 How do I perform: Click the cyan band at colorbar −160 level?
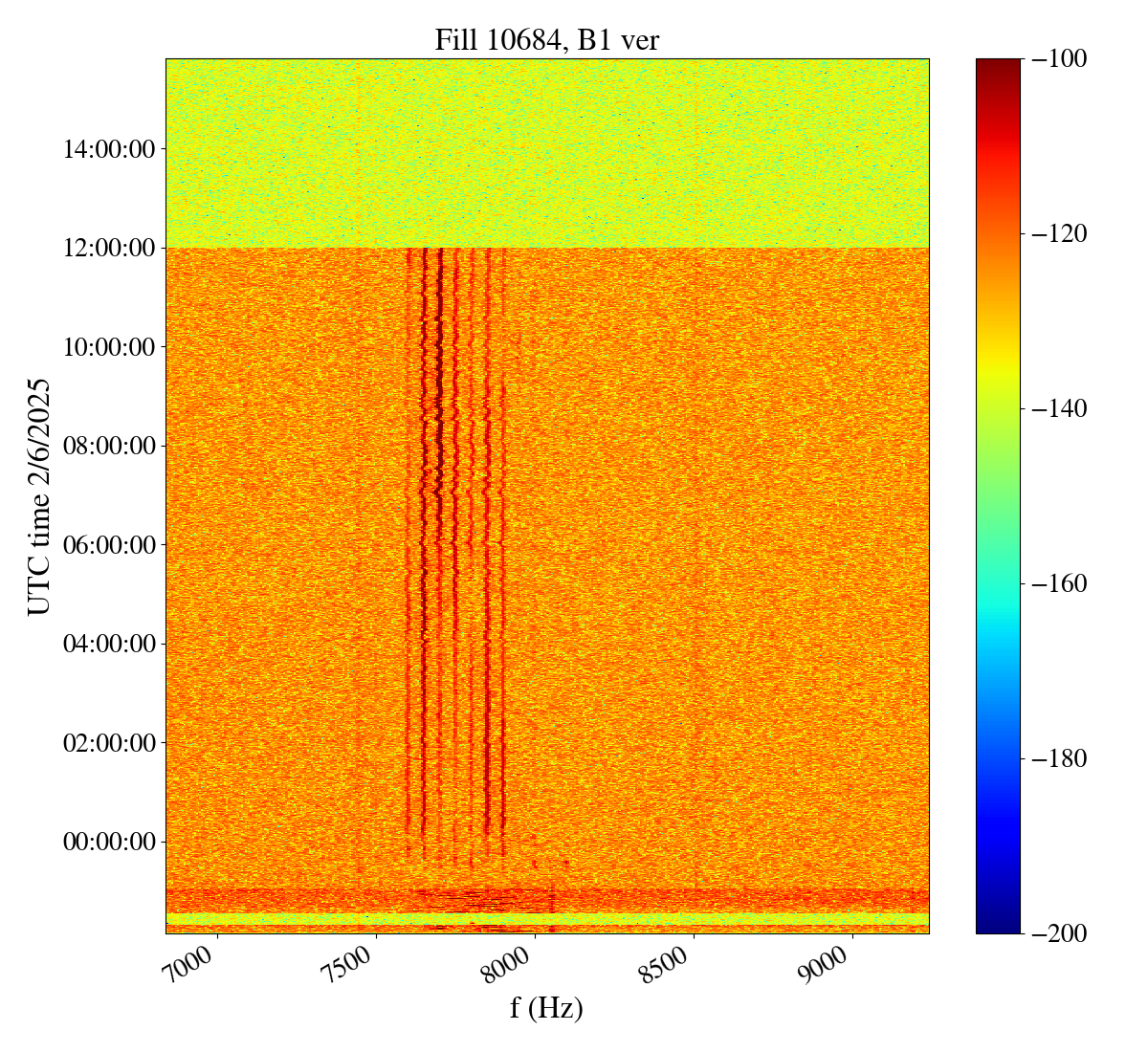pos(998,583)
